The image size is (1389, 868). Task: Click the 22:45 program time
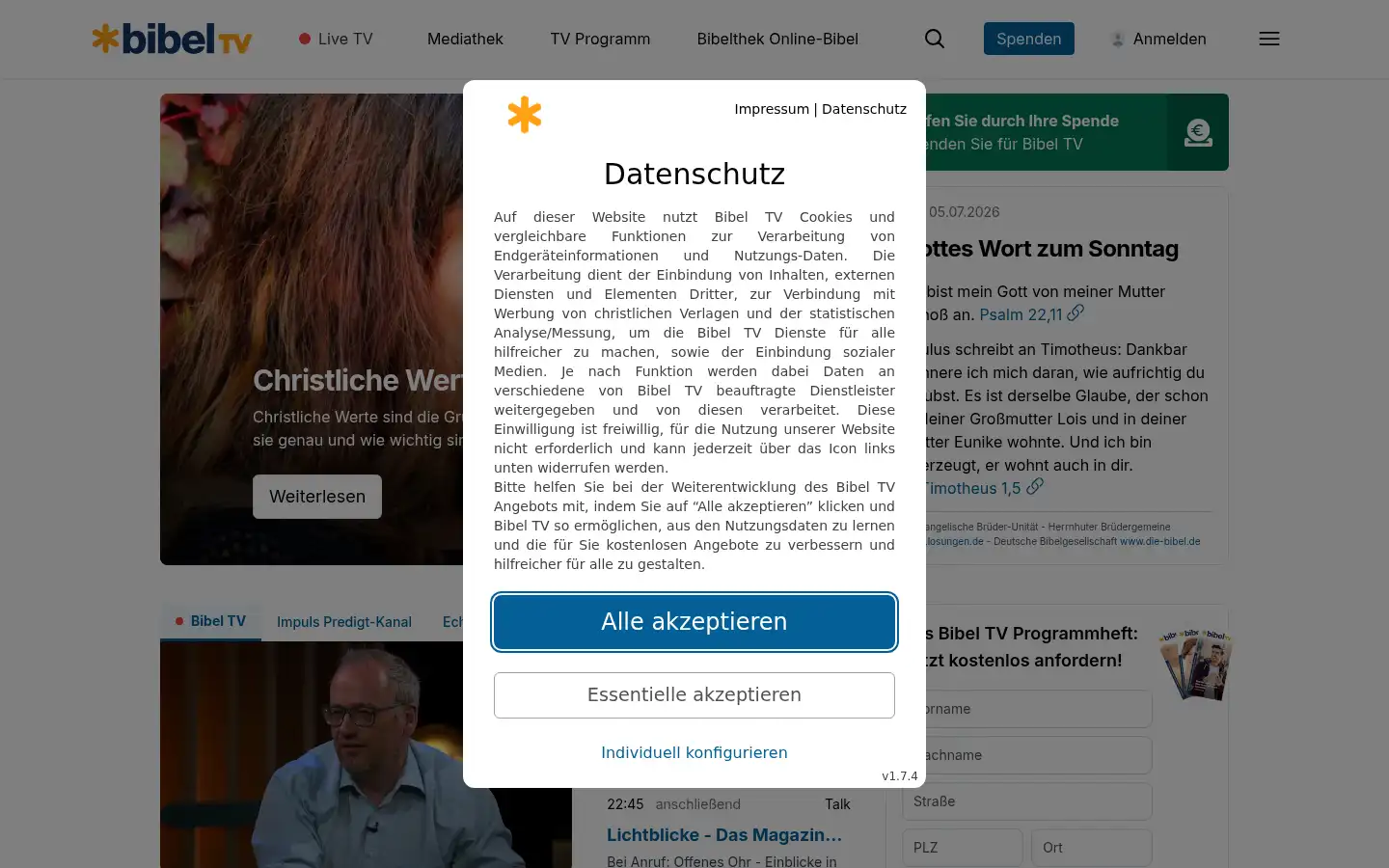[625, 804]
